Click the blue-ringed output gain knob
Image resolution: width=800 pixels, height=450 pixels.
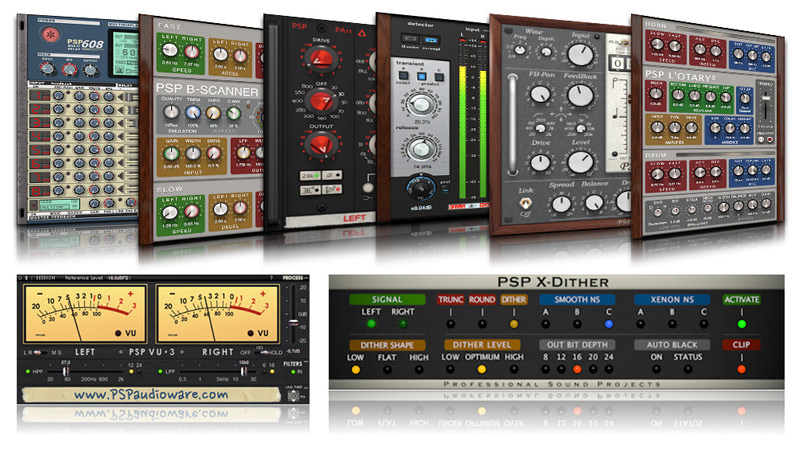click(420, 188)
